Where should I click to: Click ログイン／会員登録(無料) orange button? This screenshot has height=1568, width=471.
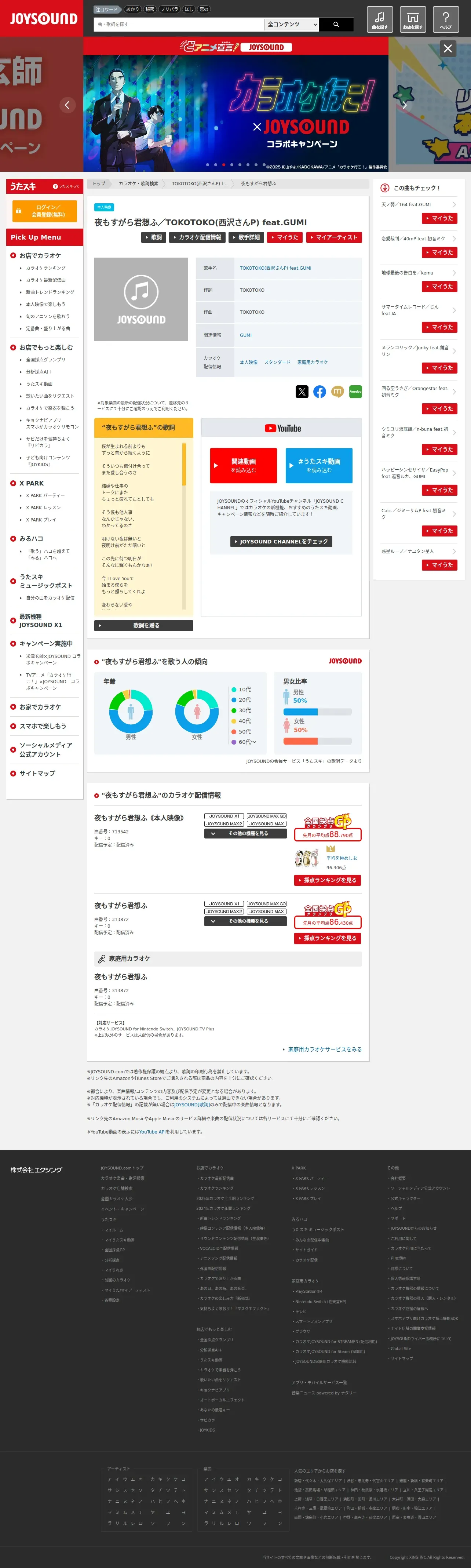[x=44, y=211]
